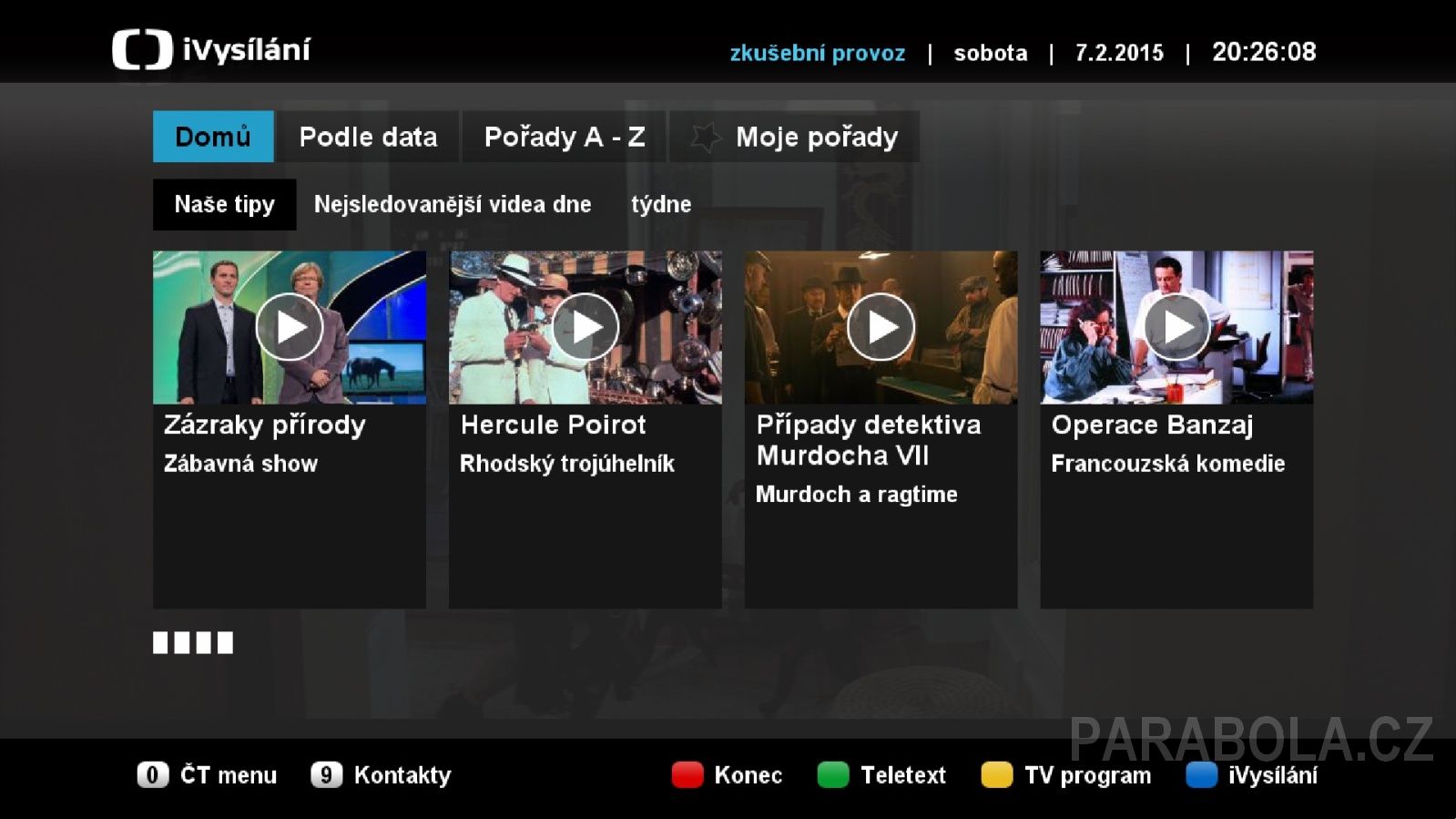Viewport: 1456px width, 819px height.
Task: Open the Zázraky přírody title
Action: click(265, 425)
